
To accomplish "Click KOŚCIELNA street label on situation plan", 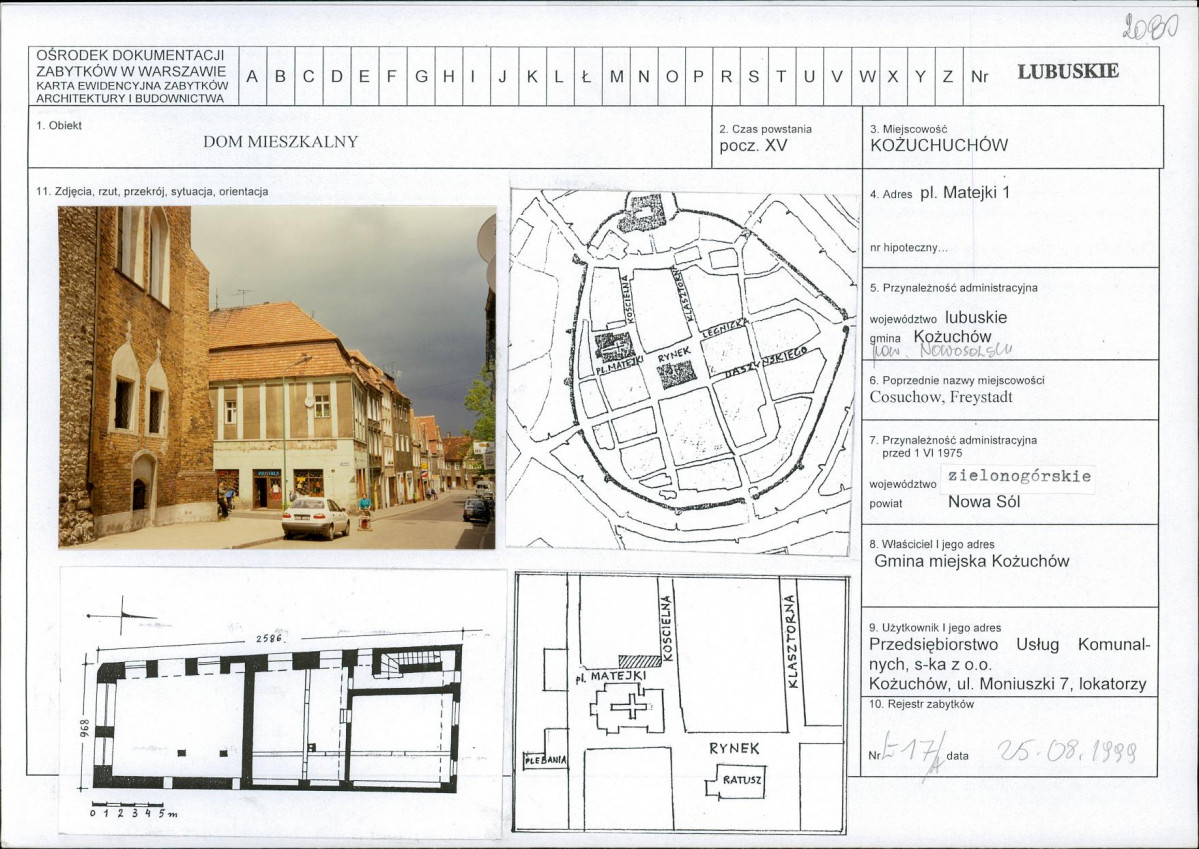I will [x=667, y=628].
